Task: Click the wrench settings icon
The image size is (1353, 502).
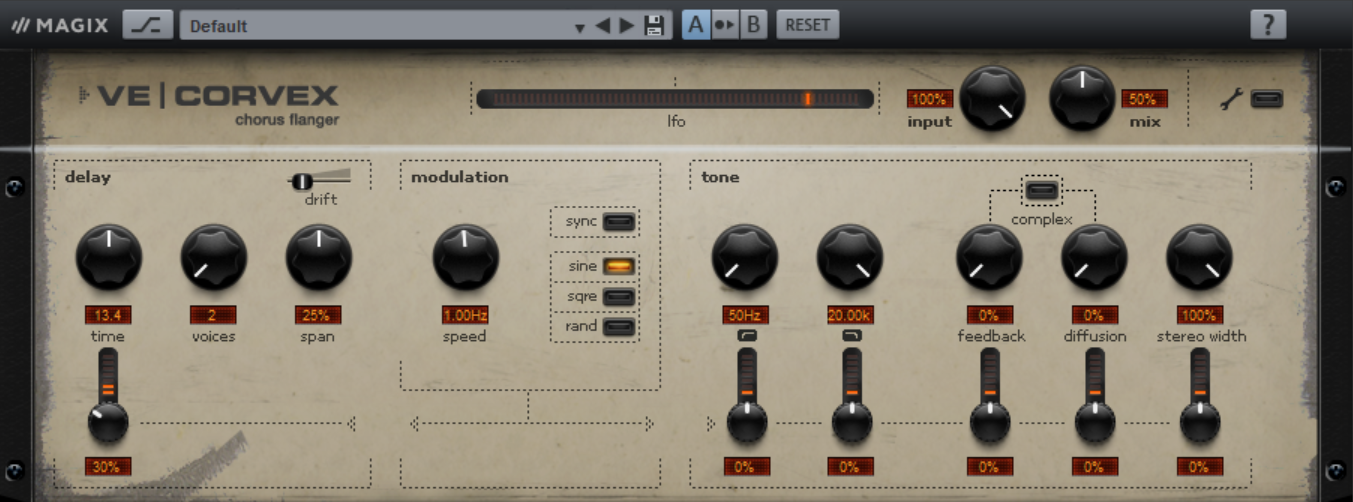Action: [1232, 99]
